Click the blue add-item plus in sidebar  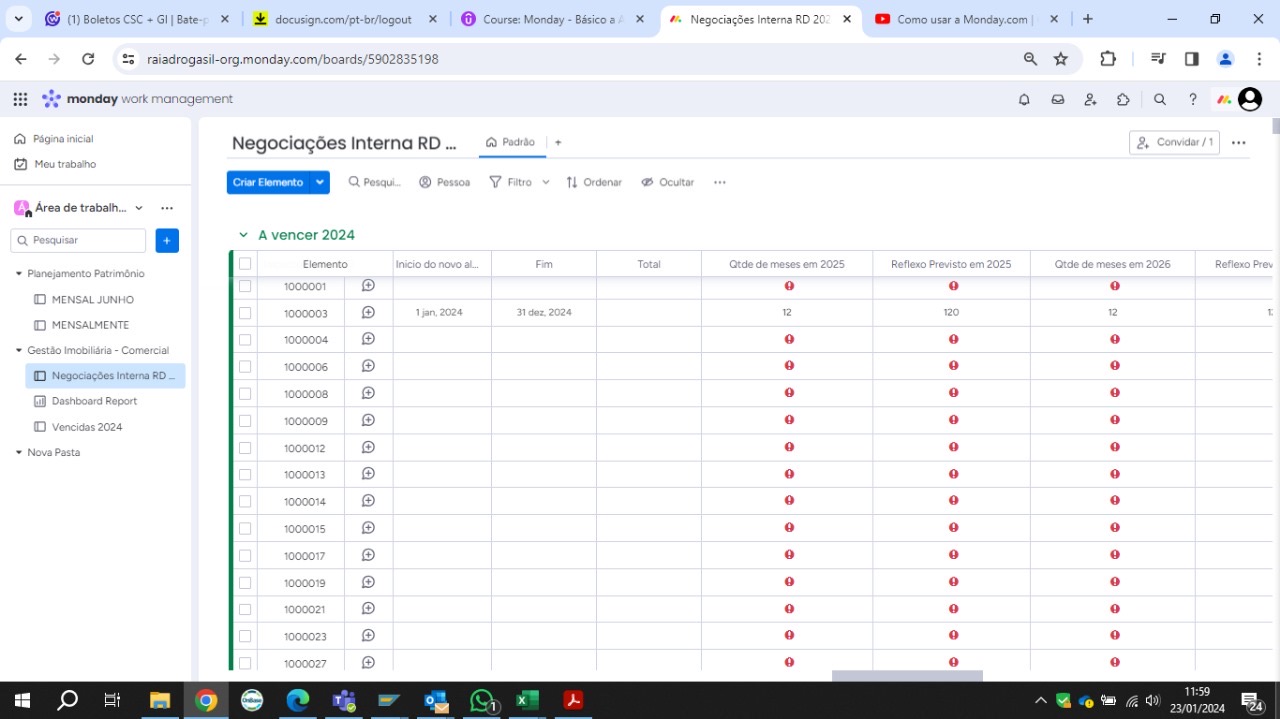(x=167, y=240)
